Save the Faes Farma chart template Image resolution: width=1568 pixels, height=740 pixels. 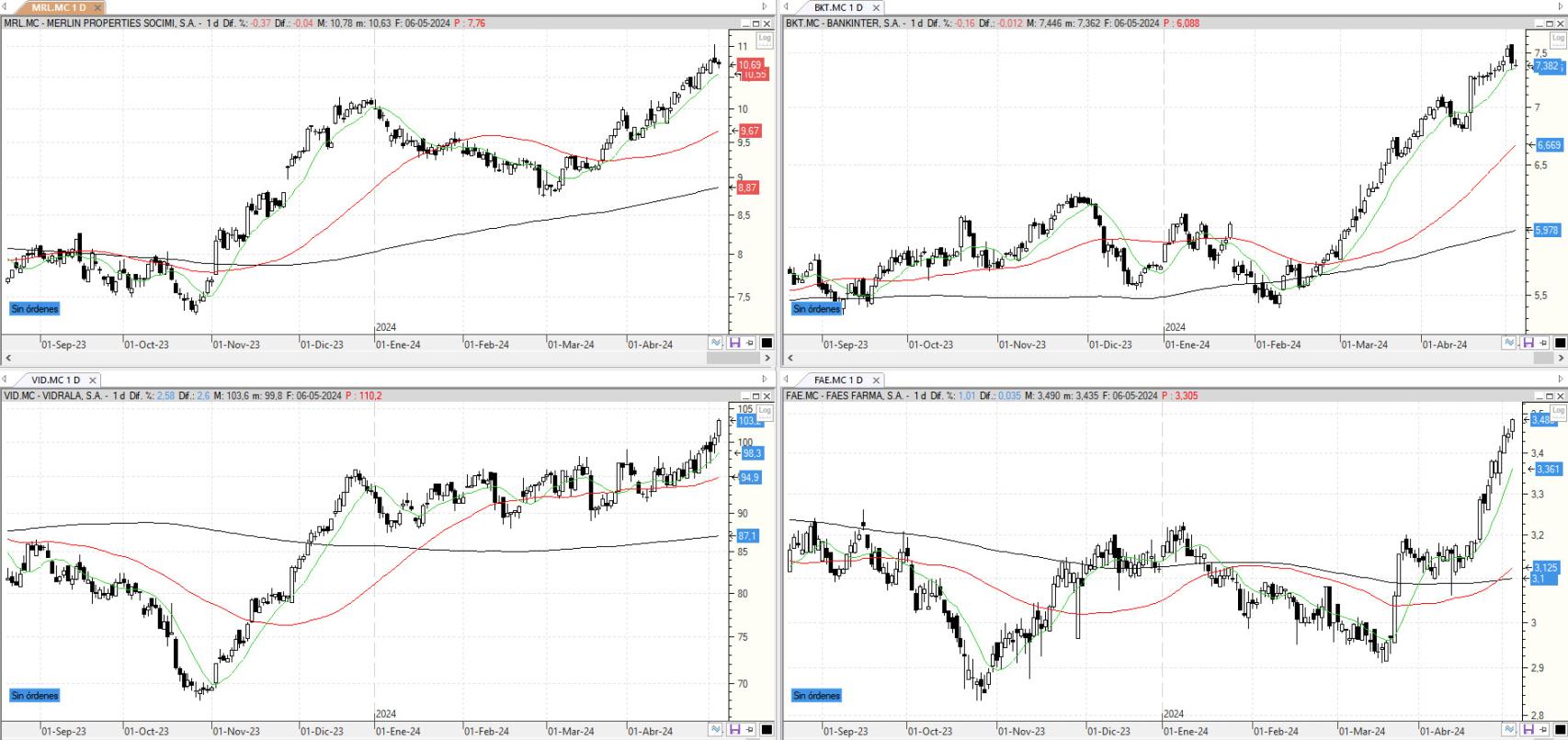coord(1528,730)
